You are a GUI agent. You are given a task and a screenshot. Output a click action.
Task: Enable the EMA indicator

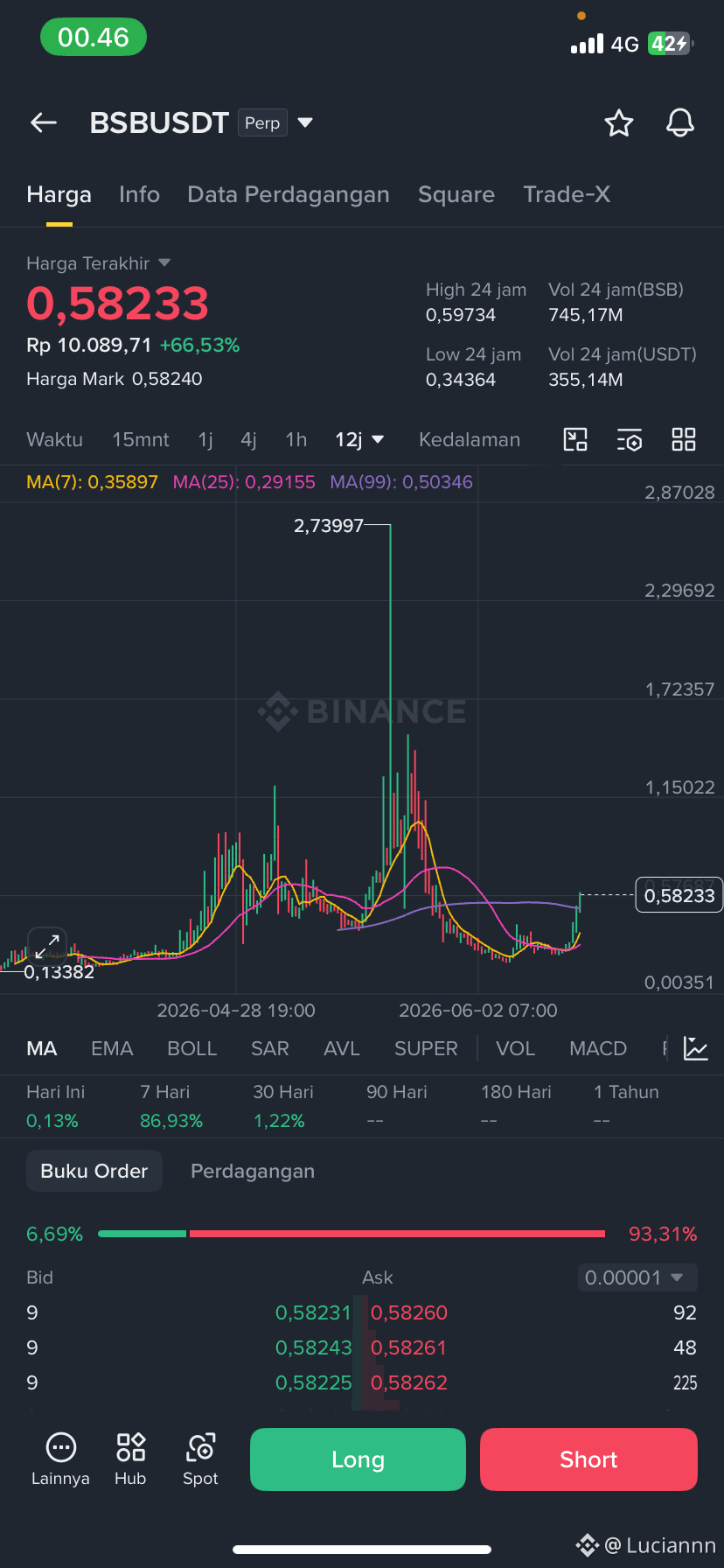tap(112, 1048)
